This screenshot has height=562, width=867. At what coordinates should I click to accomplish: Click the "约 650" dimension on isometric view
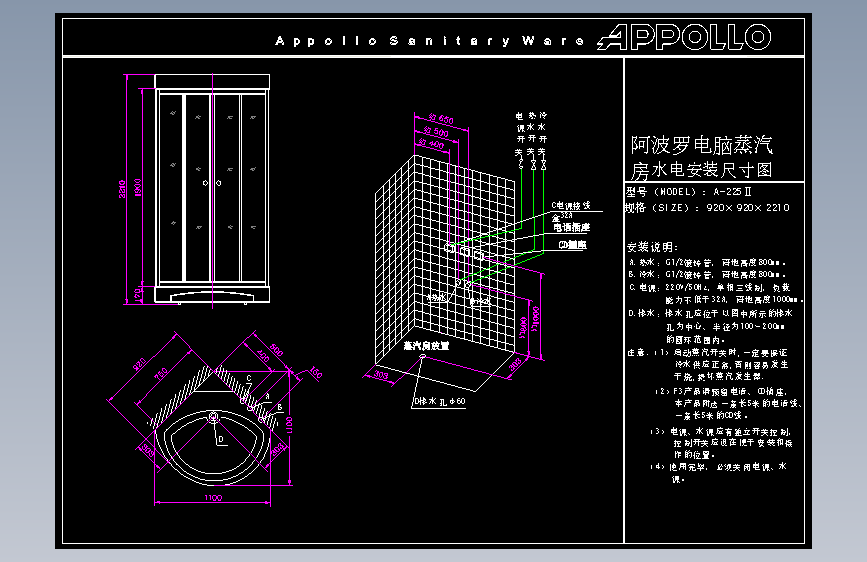coord(441,119)
